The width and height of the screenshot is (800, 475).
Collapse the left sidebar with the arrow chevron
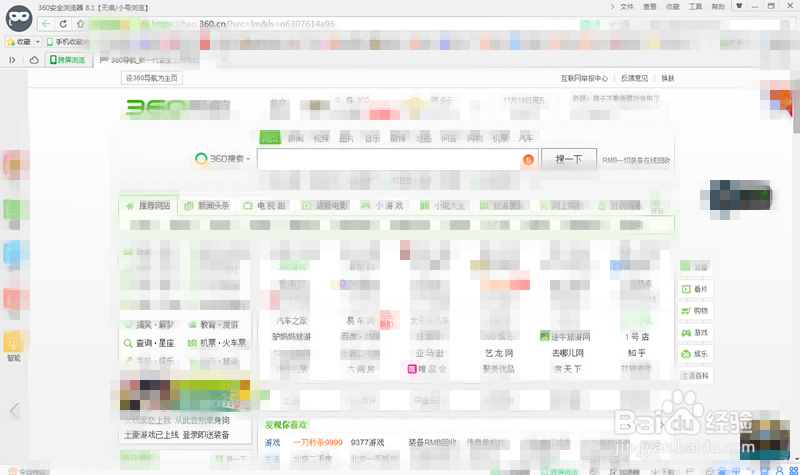(14, 411)
